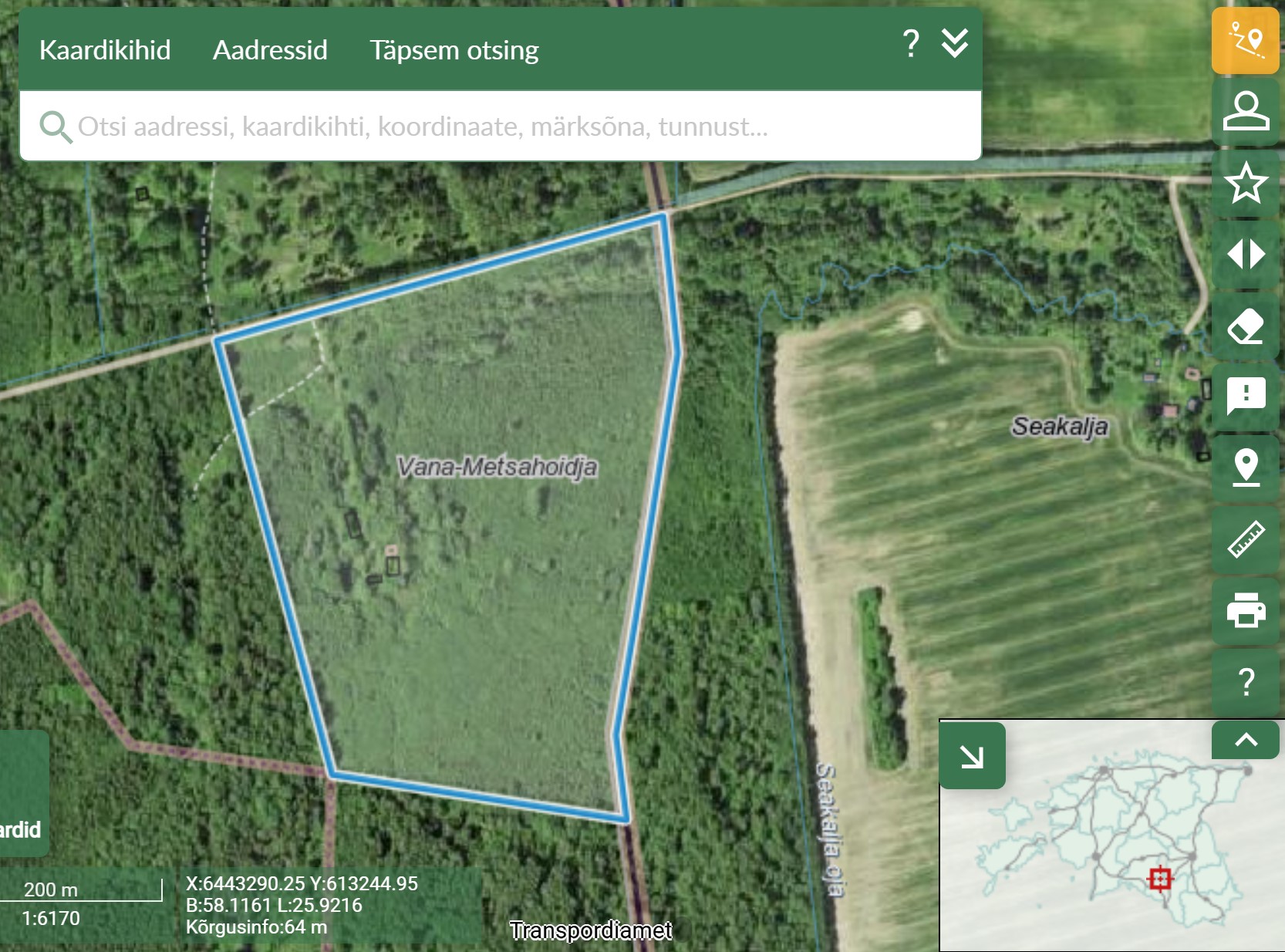The image size is (1285, 952).
Task: Open the feedback report icon
Action: tap(1245, 397)
